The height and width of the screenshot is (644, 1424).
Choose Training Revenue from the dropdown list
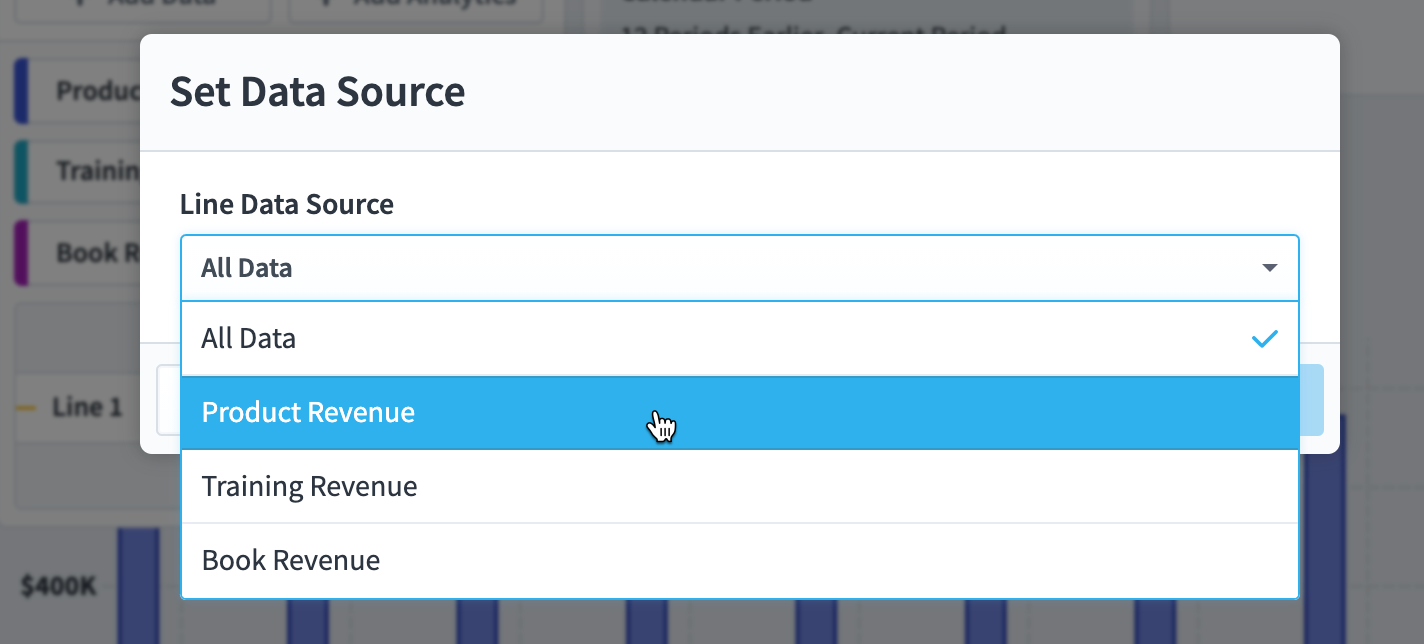click(739, 487)
